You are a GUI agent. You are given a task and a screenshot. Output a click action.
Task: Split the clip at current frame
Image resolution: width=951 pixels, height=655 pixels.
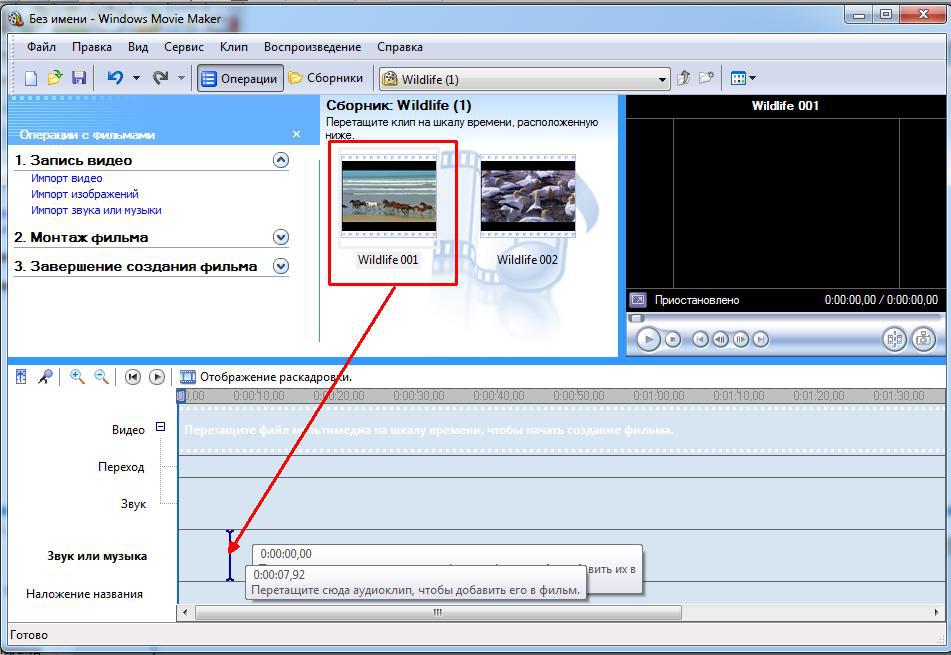pyautogui.click(x=895, y=339)
